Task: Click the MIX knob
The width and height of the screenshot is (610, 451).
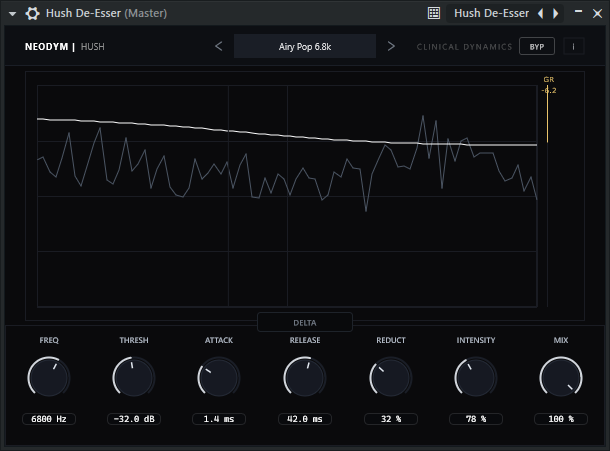Action: coord(561,377)
